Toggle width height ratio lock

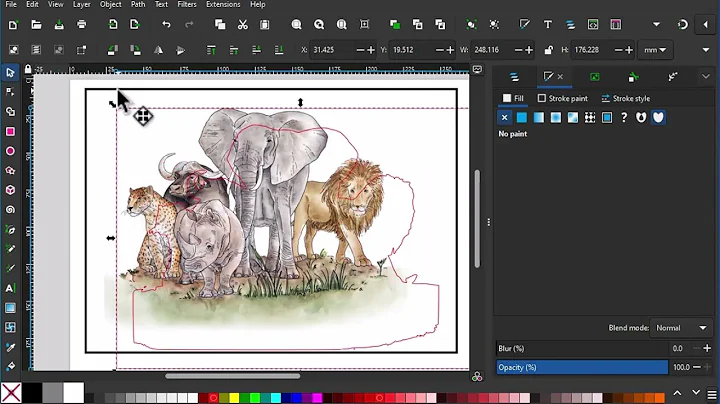(x=548, y=50)
